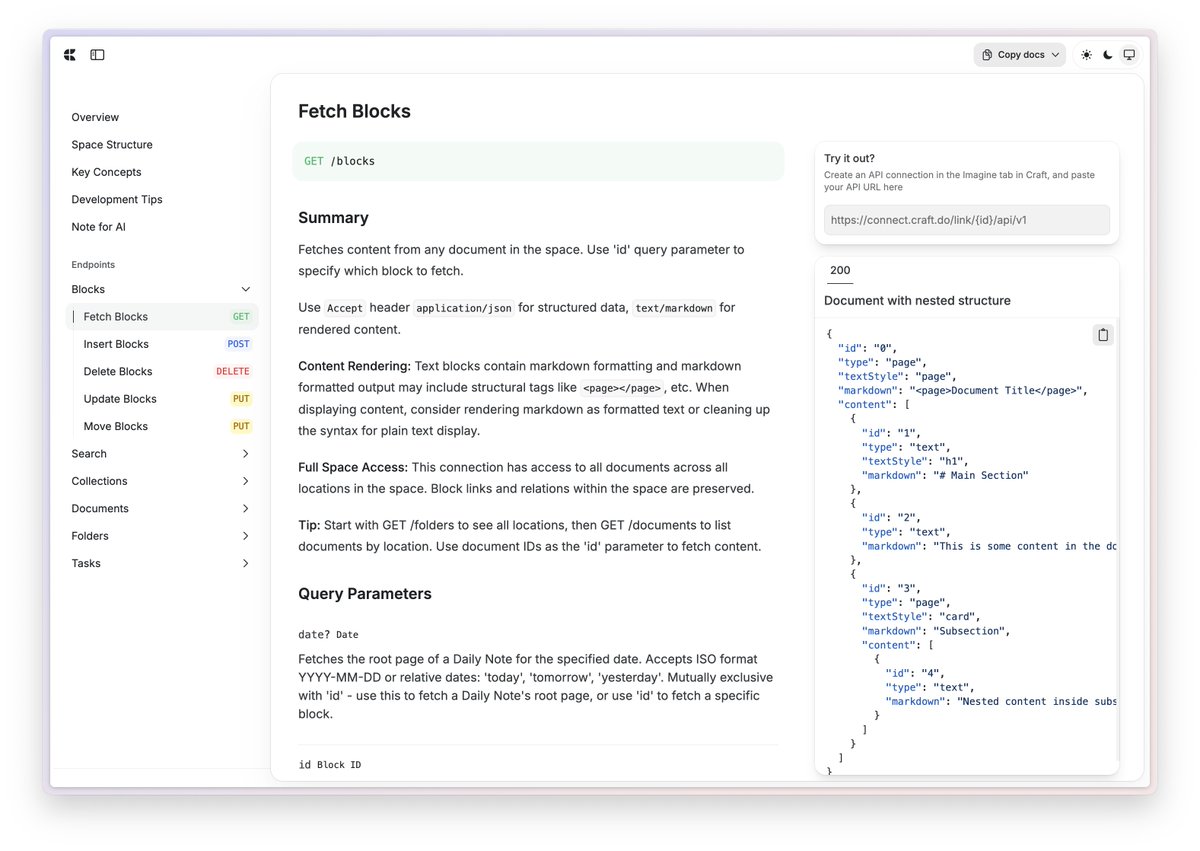This screenshot has width=1200, height=851.
Task: Toggle the sidebar panel icon
Action: coord(97,55)
